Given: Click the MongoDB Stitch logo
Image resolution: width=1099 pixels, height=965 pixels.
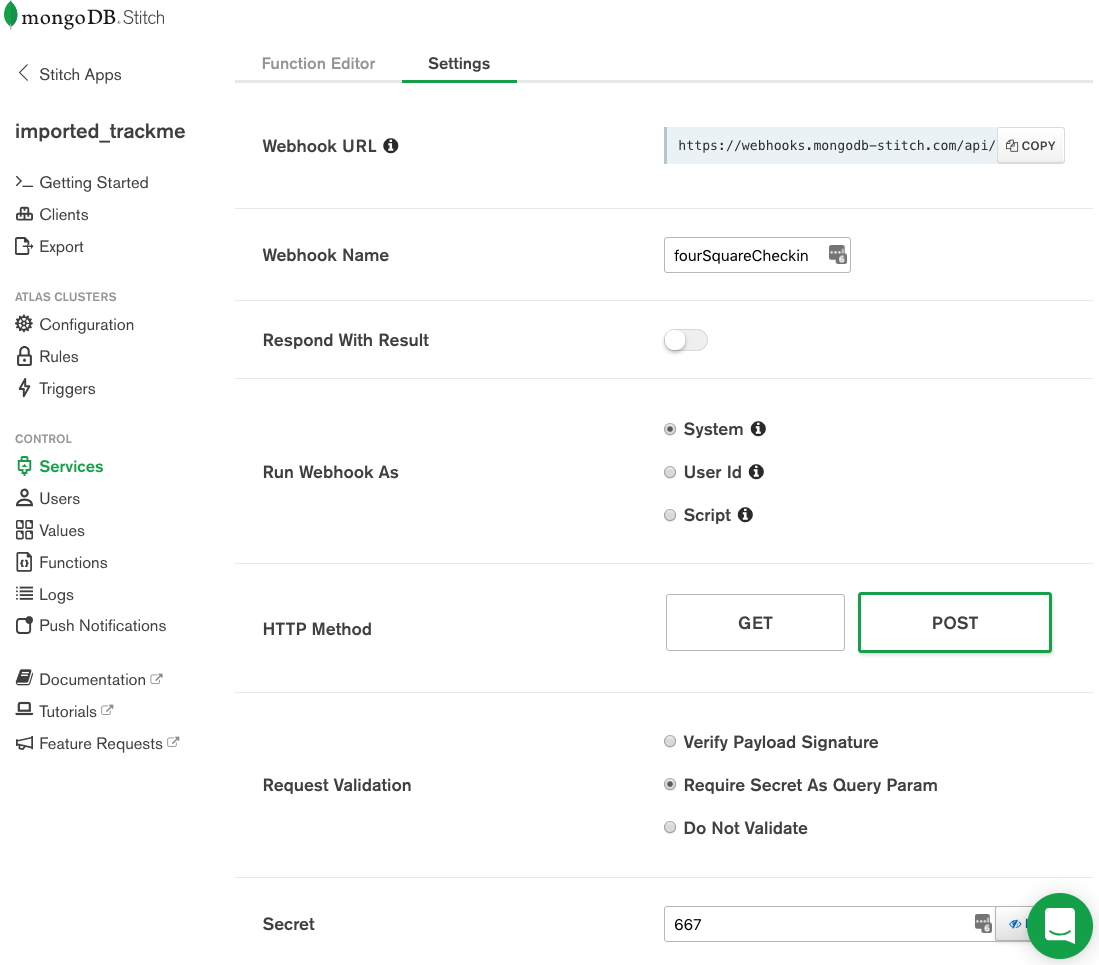Looking at the screenshot, I should tap(85, 17).
